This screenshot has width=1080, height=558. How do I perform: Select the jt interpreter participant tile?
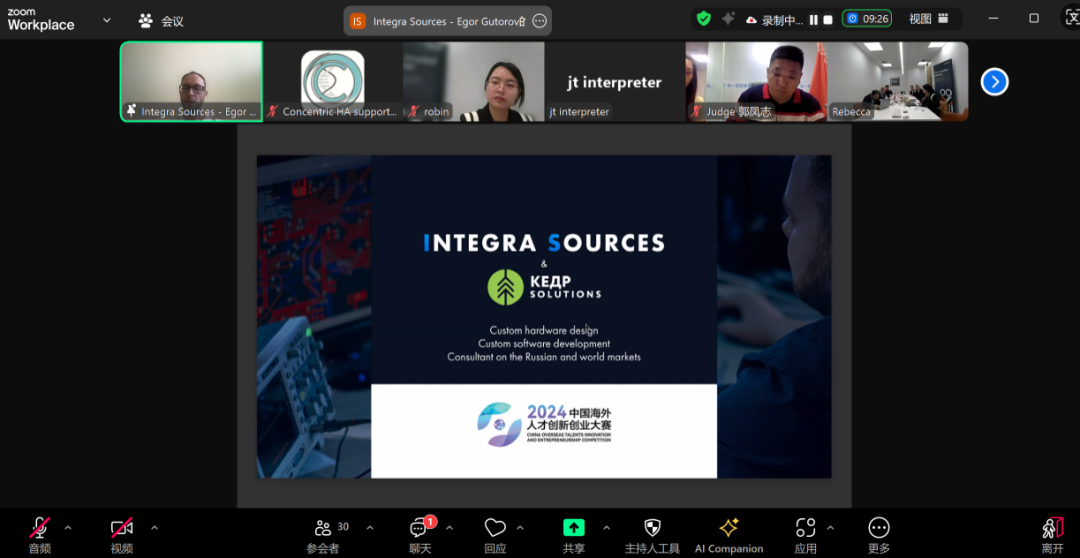tap(614, 81)
